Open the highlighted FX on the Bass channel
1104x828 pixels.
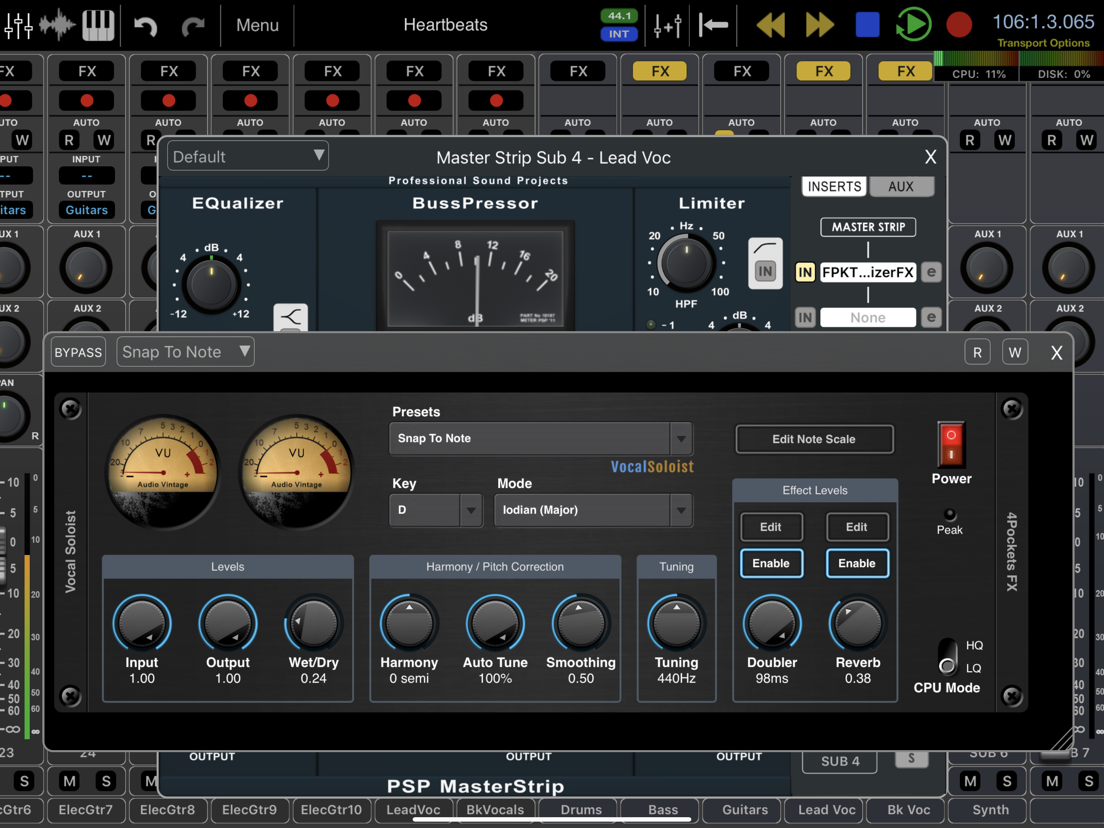click(x=660, y=71)
